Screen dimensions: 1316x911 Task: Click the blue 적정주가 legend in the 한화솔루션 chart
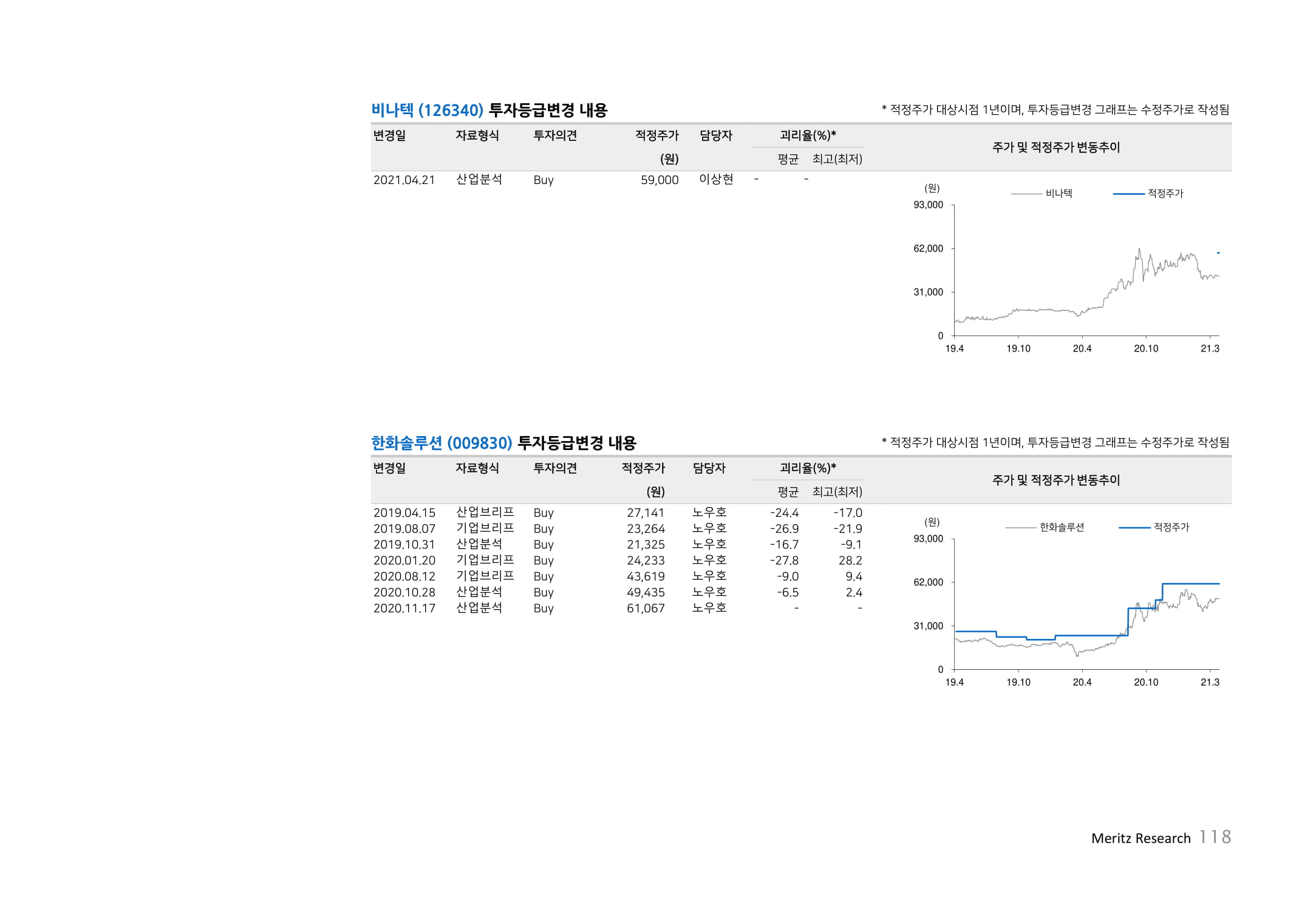pos(1134,527)
